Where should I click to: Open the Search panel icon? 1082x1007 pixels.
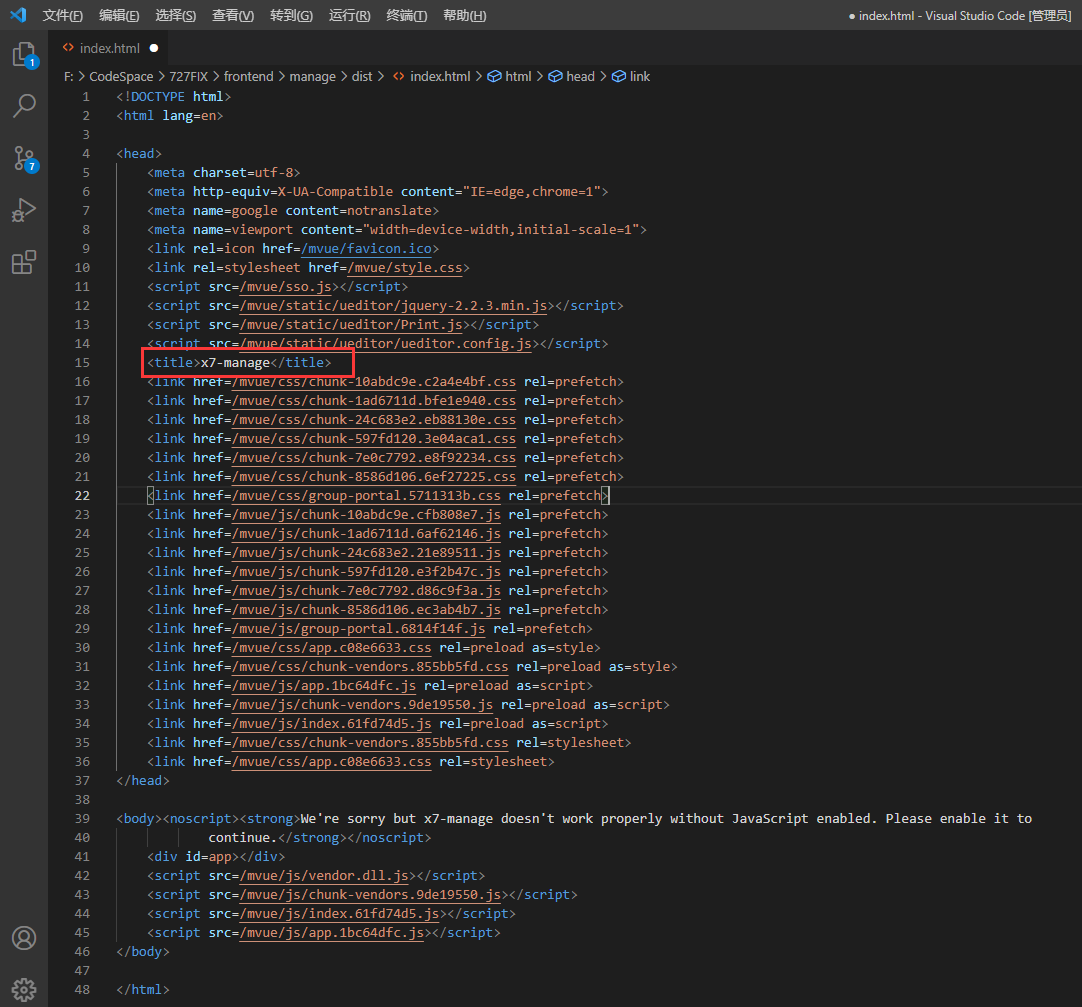[24, 106]
